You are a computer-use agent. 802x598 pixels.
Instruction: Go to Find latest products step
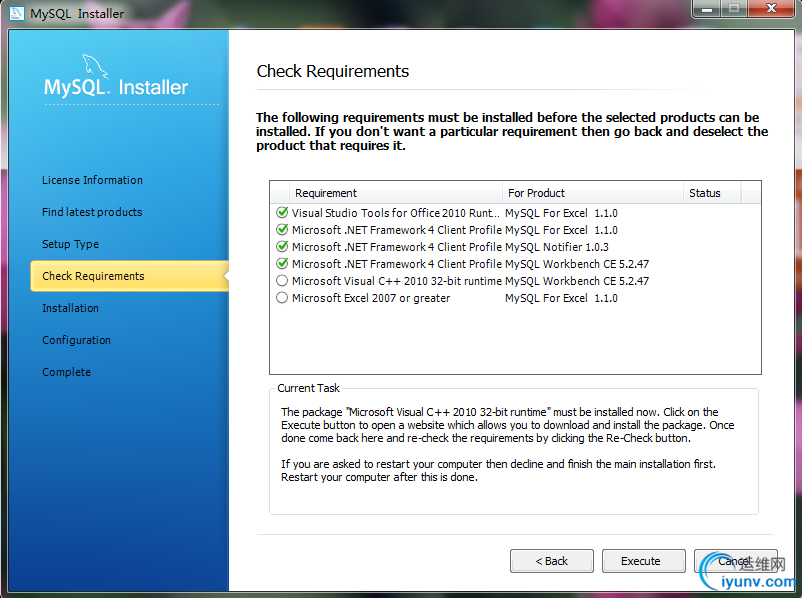(92, 212)
